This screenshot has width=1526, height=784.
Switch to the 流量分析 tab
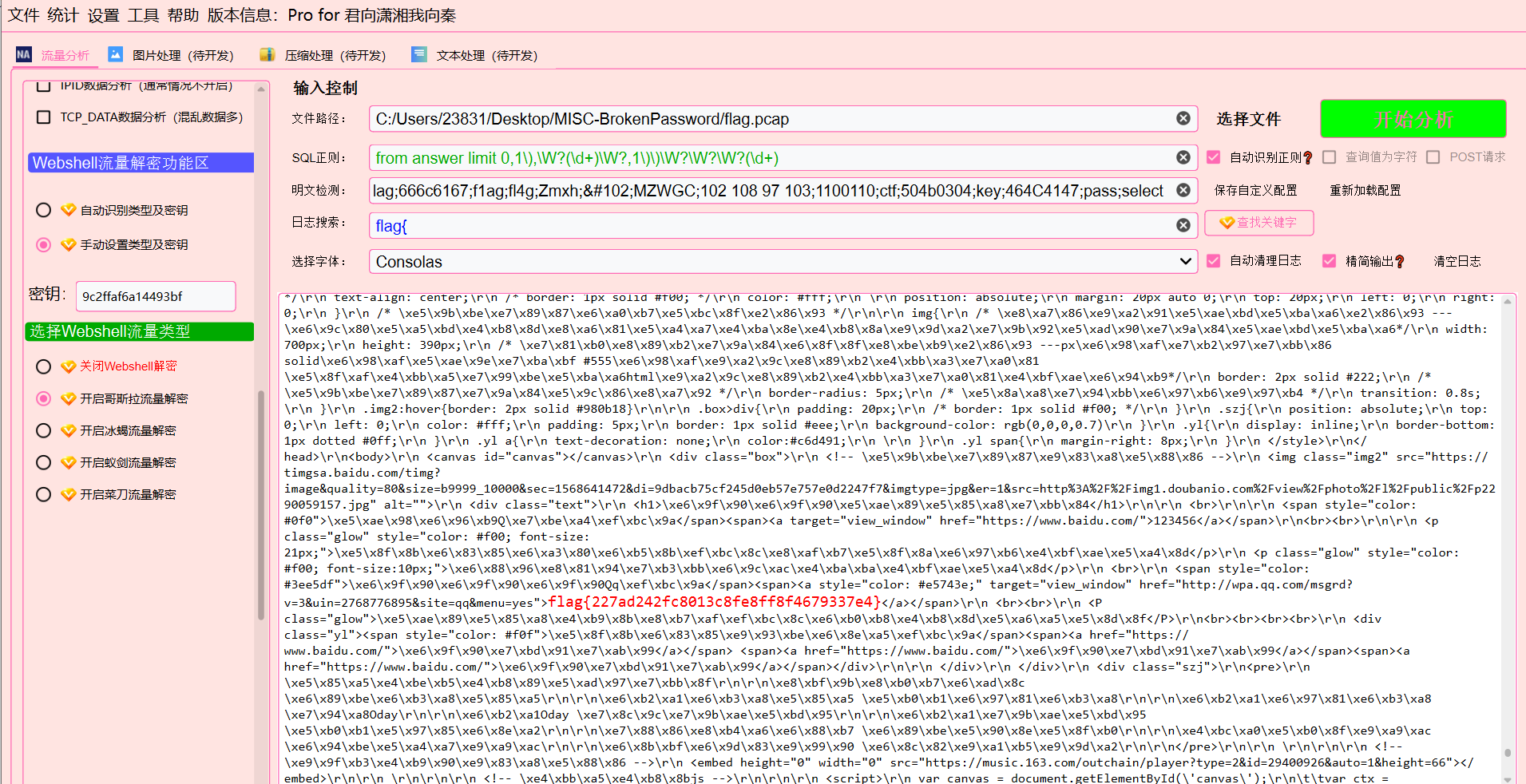(65, 56)
